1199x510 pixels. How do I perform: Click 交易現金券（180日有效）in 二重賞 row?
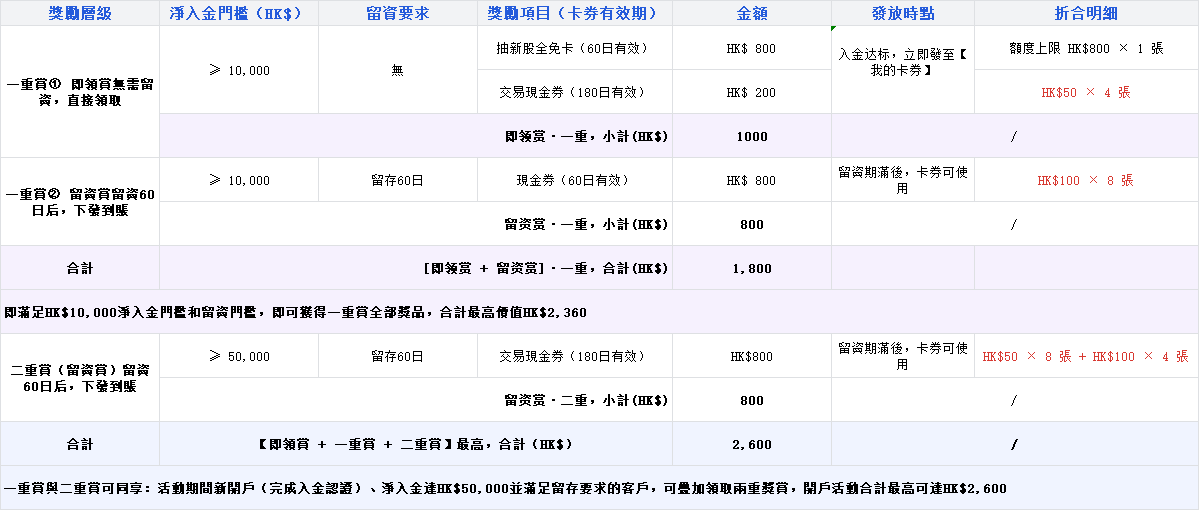point(574,356)
